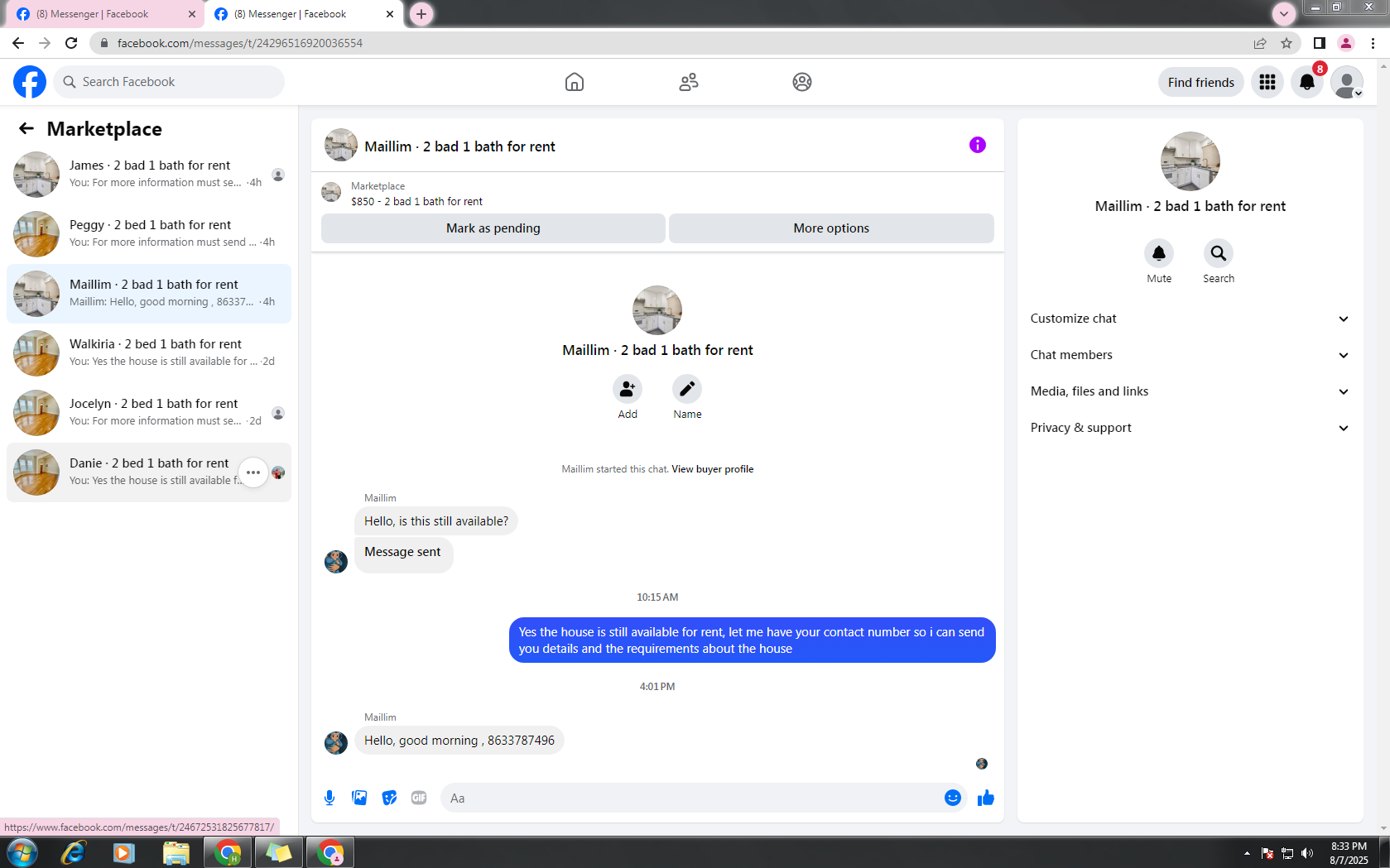1390x868 pixels.
Task: Choose a sticker icon
Action: point(389,798)
